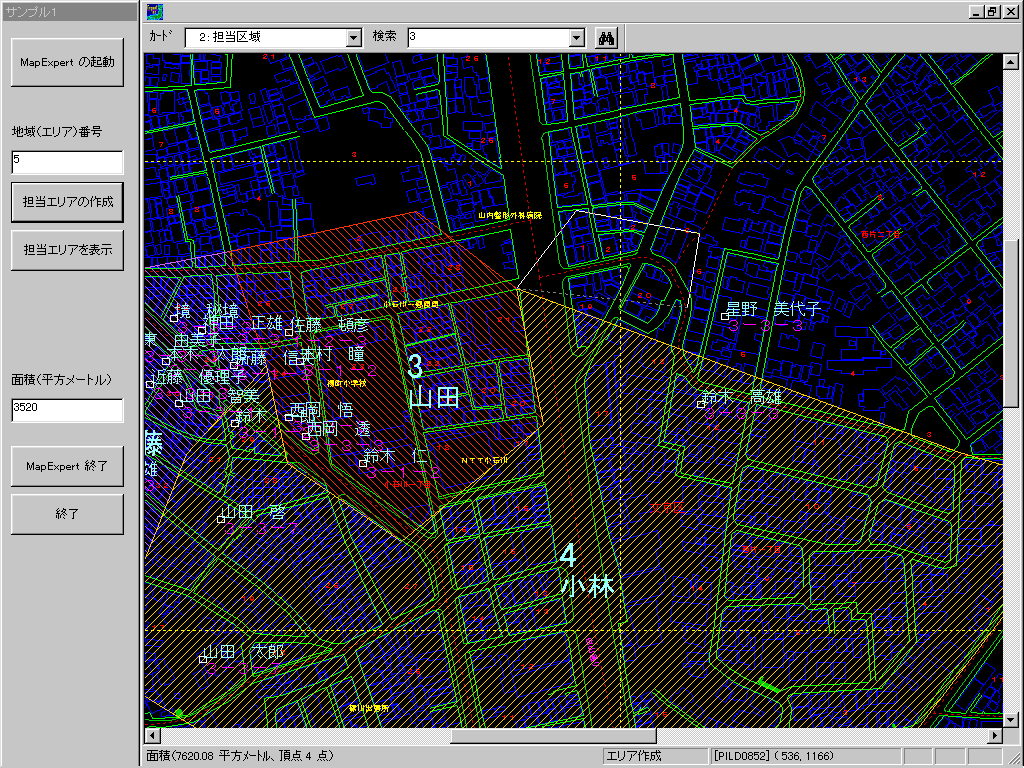The height and width of the screenshot is (768, 1024).
Task: Click the 終了 button
Action: (67, 514)
